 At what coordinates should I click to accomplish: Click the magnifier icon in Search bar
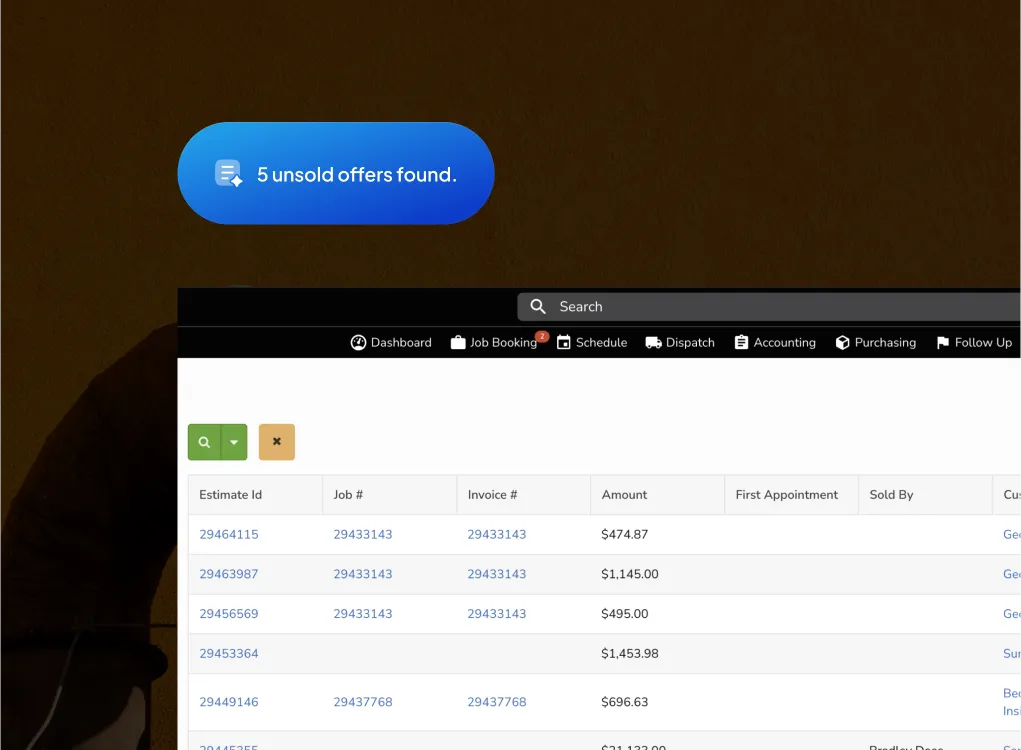538,307
